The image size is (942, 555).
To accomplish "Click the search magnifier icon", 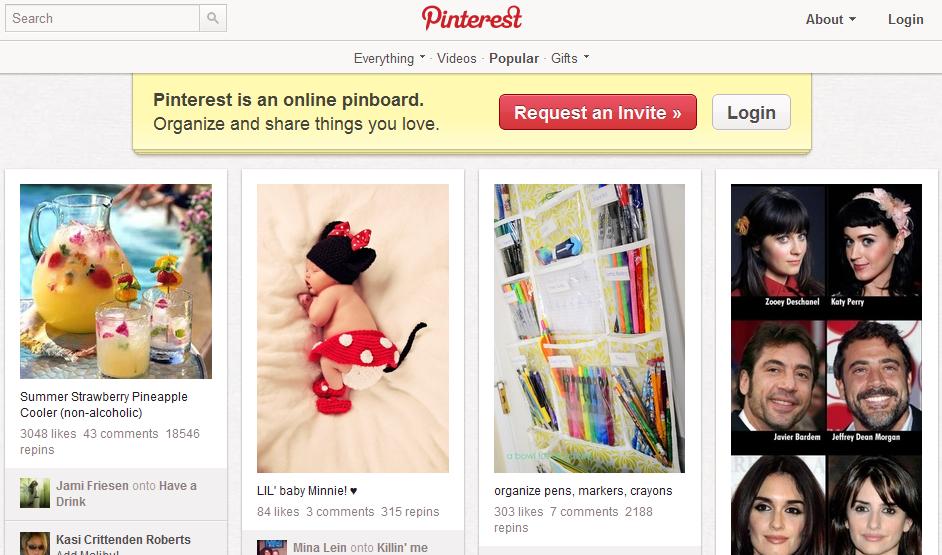I will pyautogui.click(x=213, y=18).
